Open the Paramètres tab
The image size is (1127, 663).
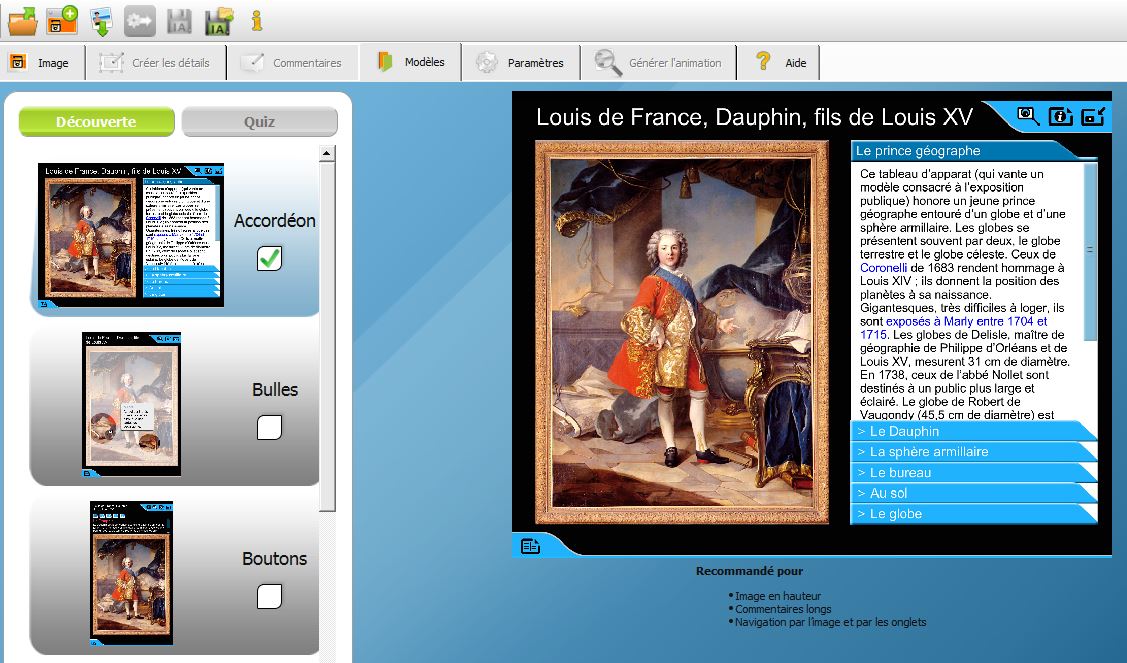[x=521, y=62]
